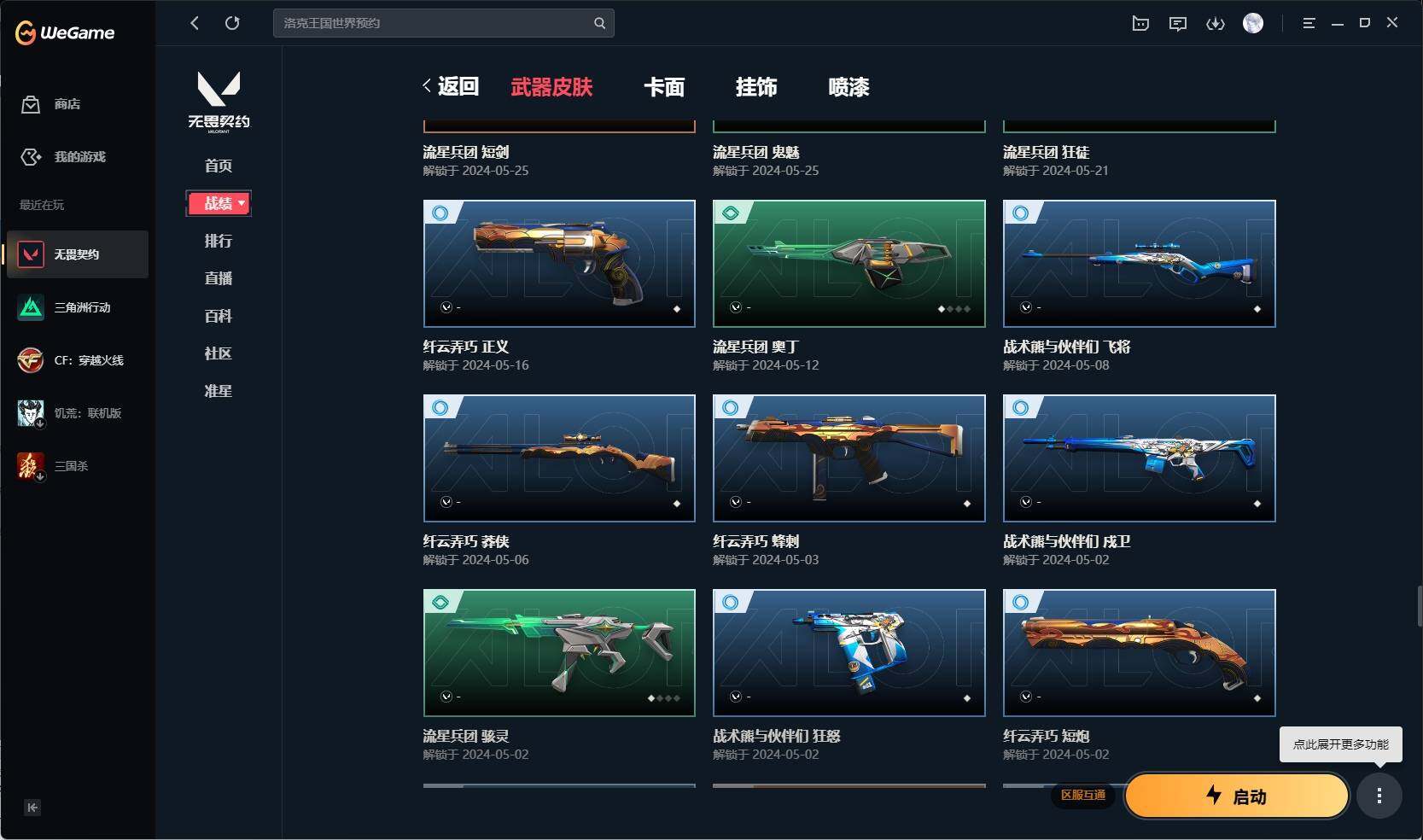Click the user avatar icon
The image size is (1423, 840).
click(1253, 23)
